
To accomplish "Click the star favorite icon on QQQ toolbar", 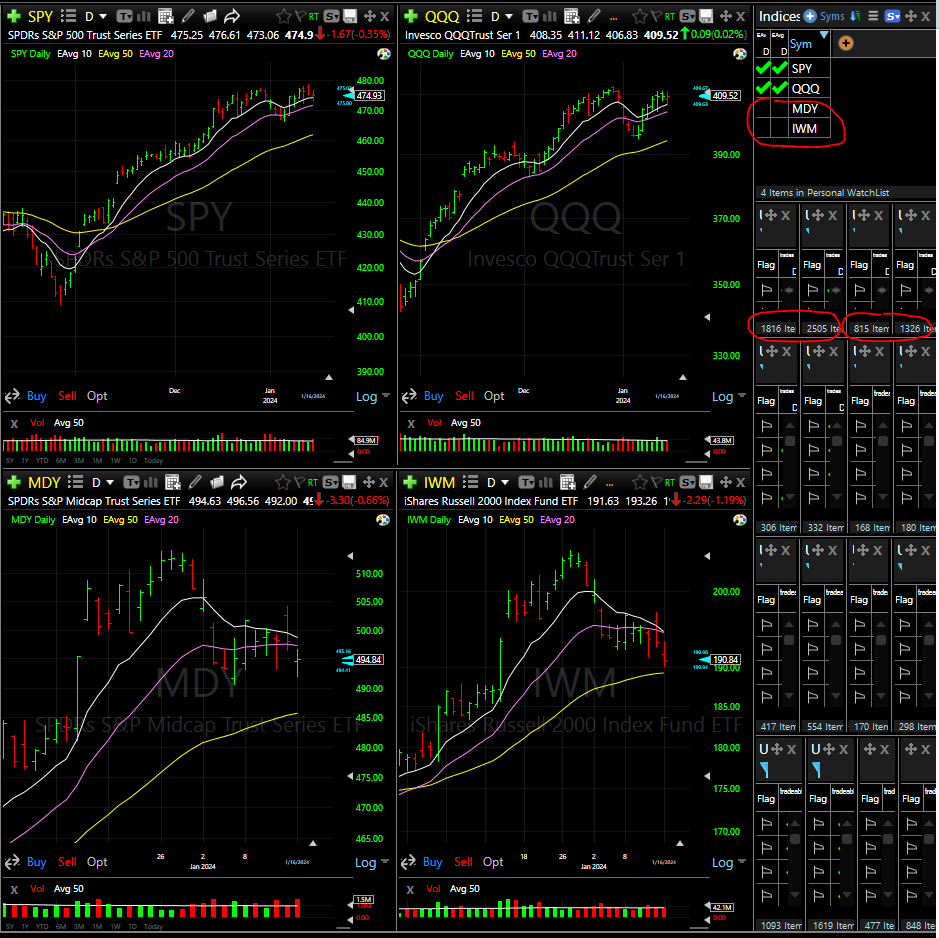I will click(640, 16).
